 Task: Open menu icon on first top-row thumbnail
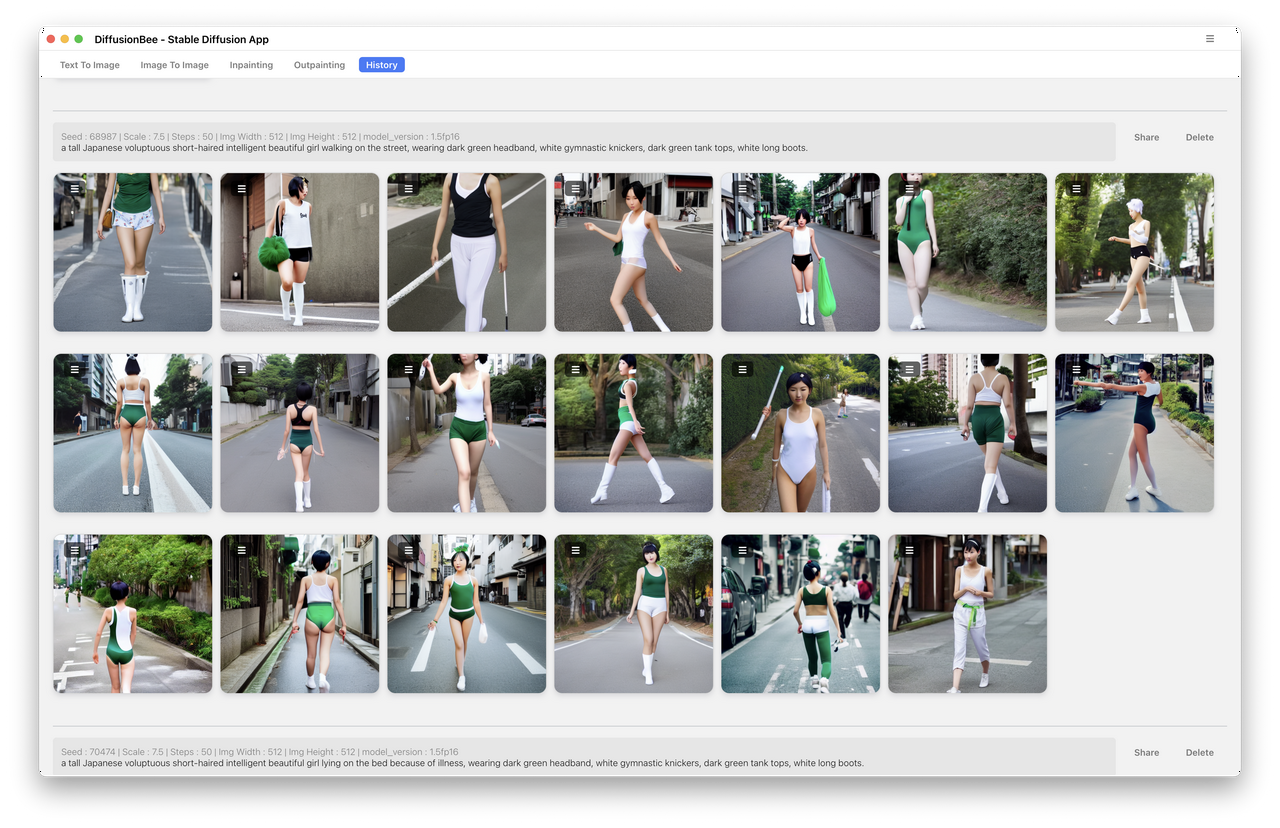pyautogui.click(x=74, y=188)
